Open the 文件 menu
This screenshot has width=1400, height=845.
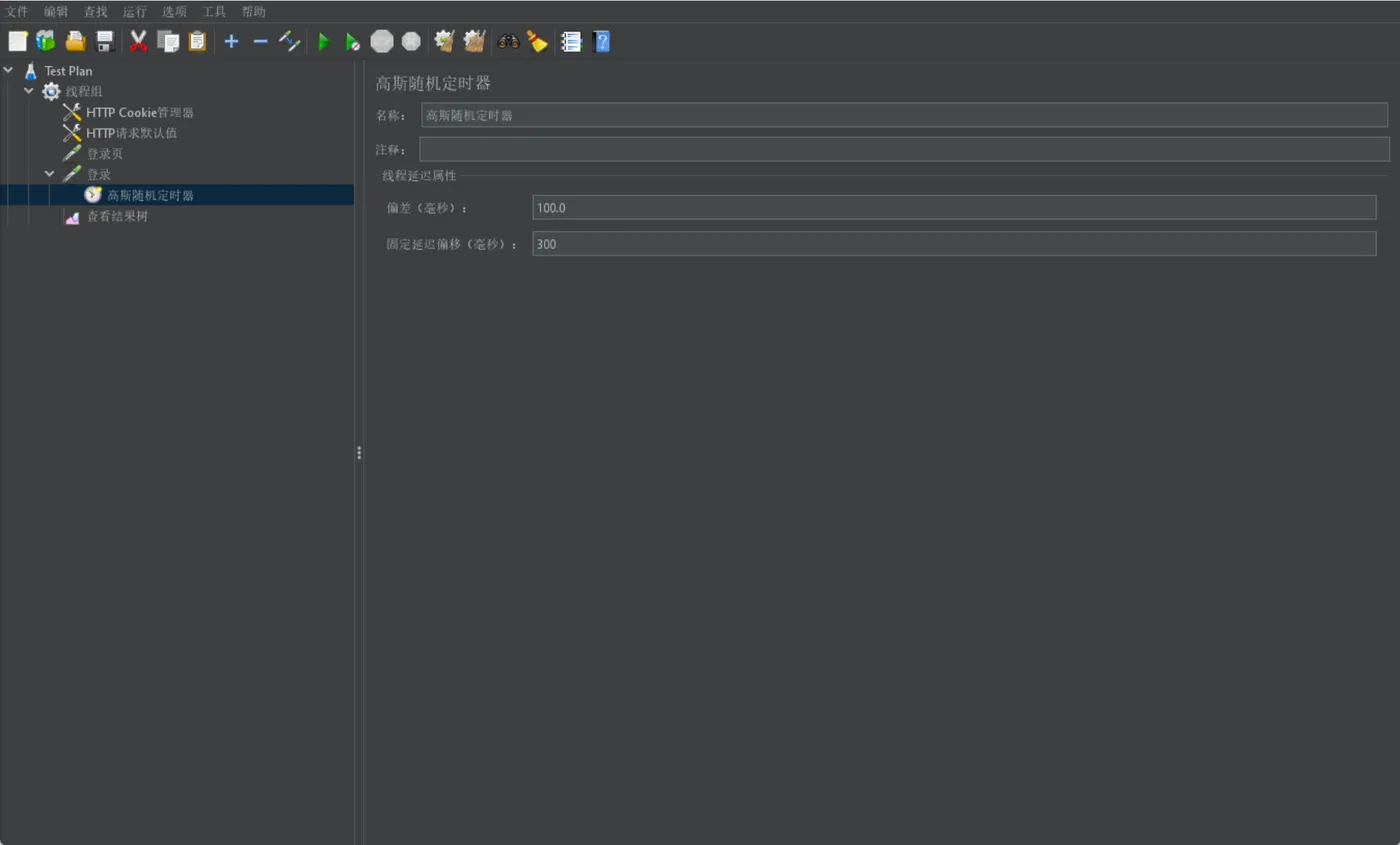[17, 12]
